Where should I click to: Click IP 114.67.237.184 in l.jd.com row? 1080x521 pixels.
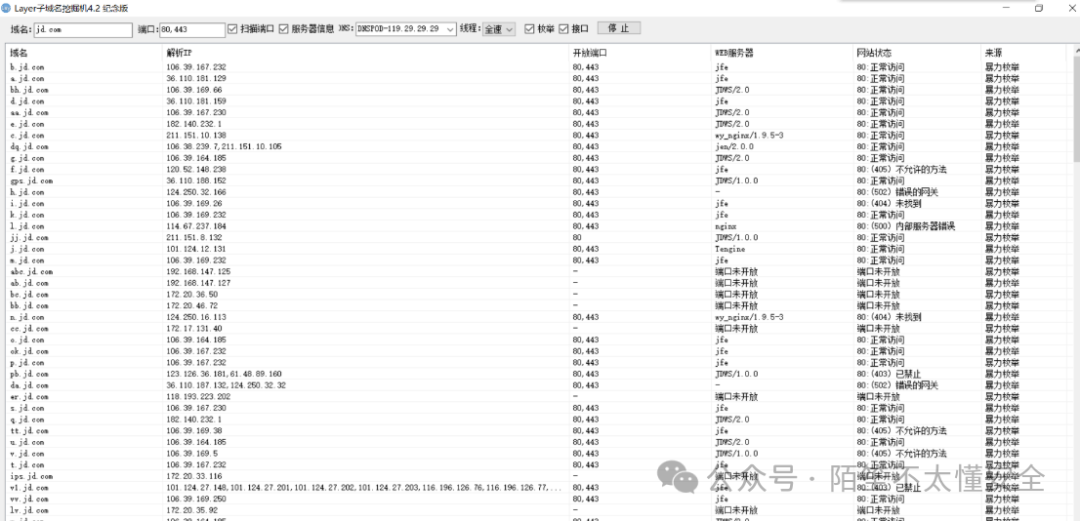tap(196, 226)
